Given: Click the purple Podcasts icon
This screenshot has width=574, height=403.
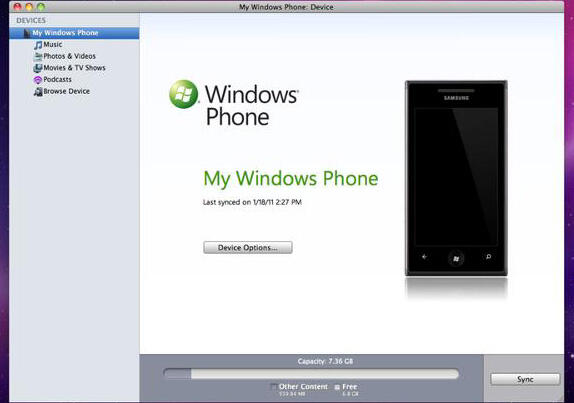Looking at the screenshot, I should pyautogui.click(x=38, y=80).
